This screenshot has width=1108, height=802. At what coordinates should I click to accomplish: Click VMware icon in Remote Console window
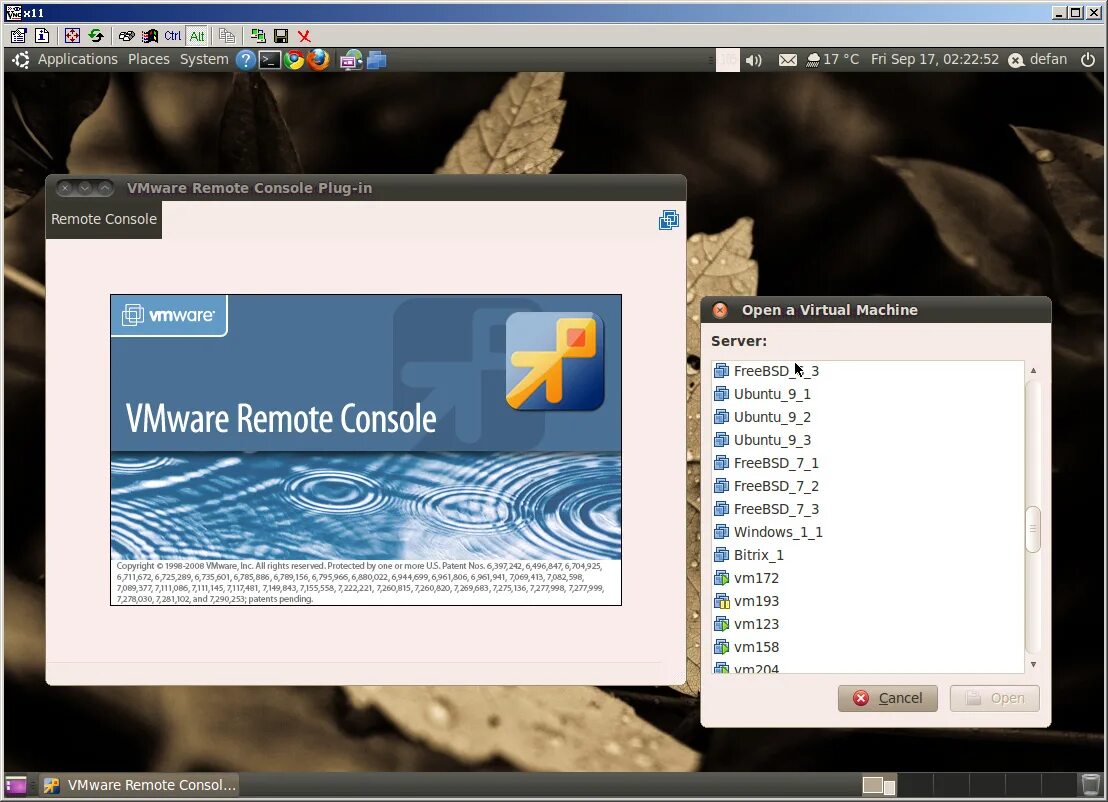pos(668,220)
